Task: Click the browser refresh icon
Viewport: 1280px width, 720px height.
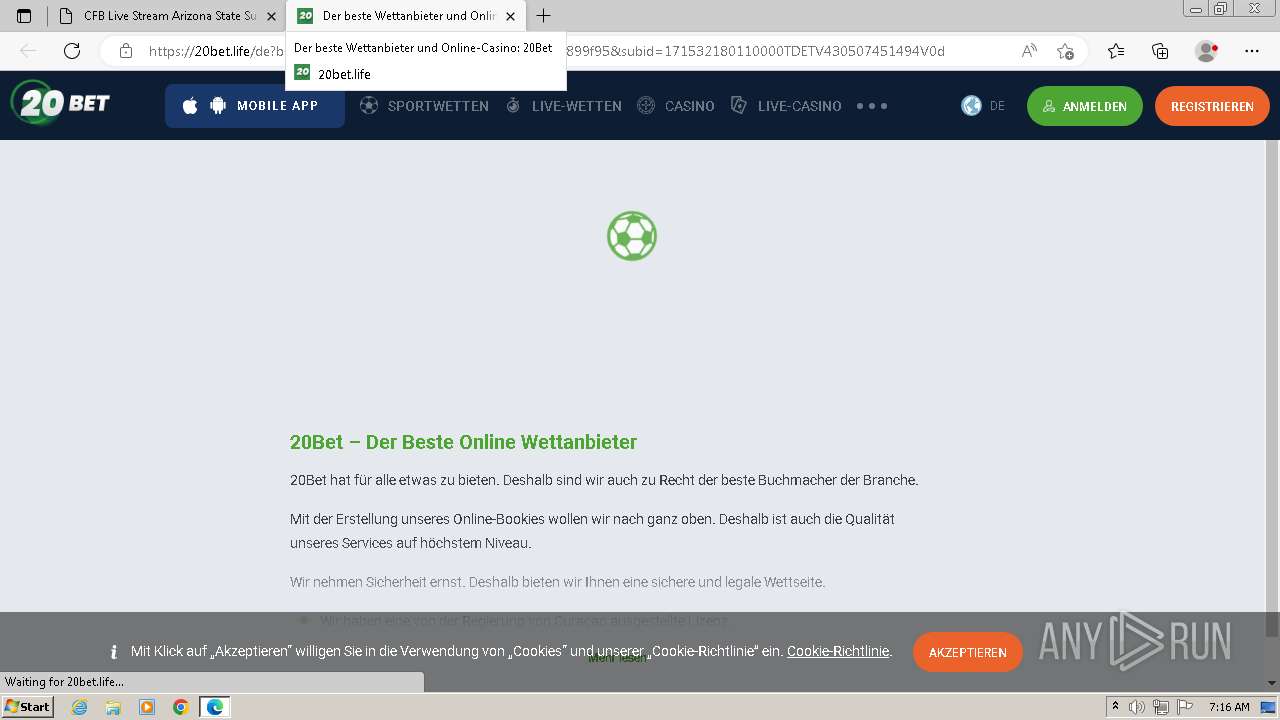Action: pyautogui.click(x=72, y=51)
